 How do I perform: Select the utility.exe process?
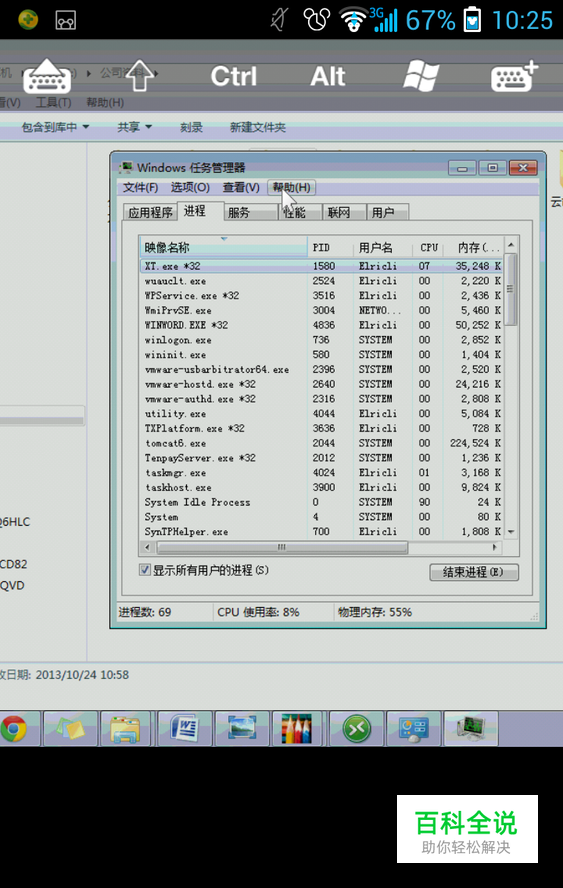pos(321,413)
